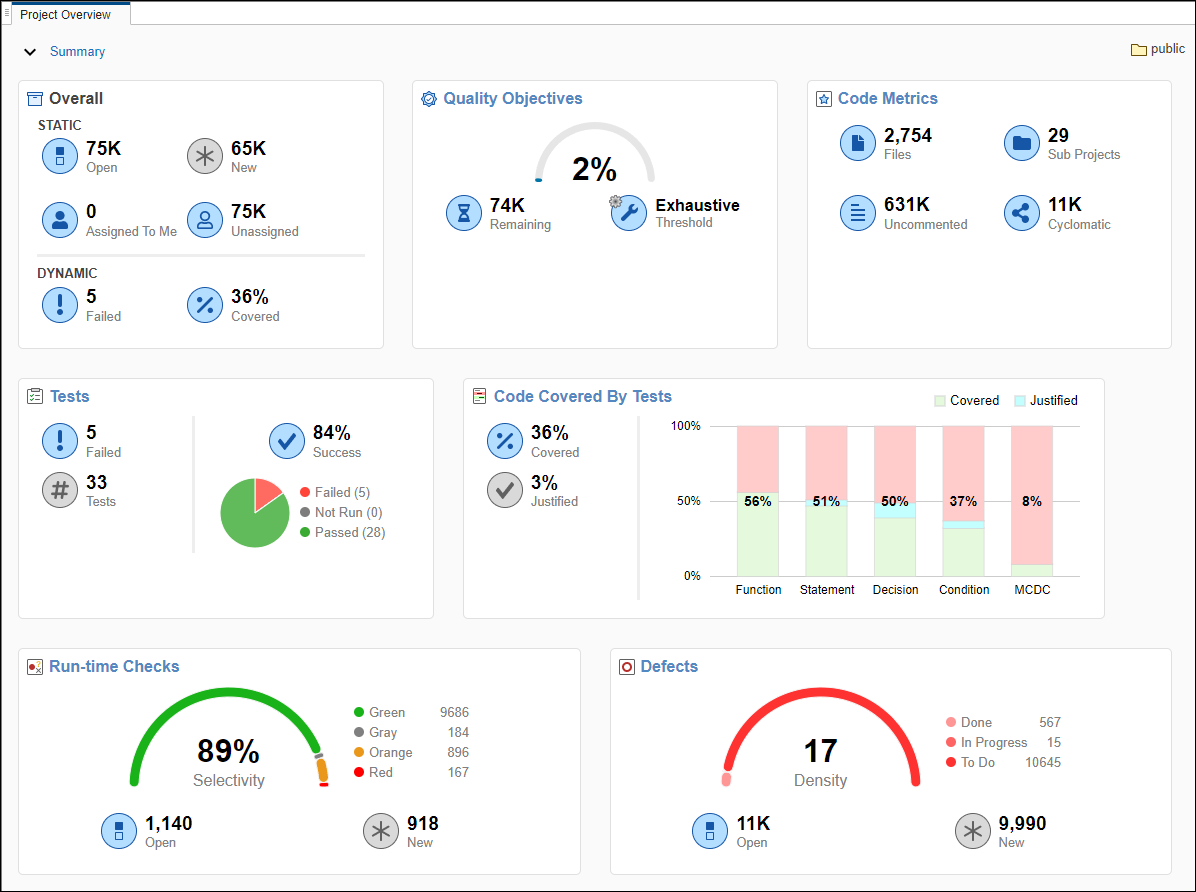Screen dimensions: 1196x892
Task: Click the Files document icon in Code Metrics
Action: tap(858, 143)
